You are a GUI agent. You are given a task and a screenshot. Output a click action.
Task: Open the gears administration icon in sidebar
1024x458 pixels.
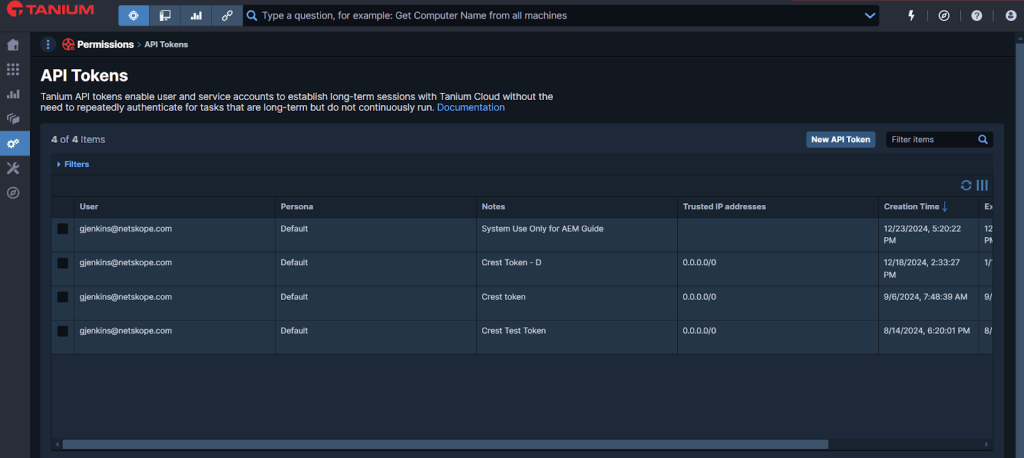coord(13,143)
